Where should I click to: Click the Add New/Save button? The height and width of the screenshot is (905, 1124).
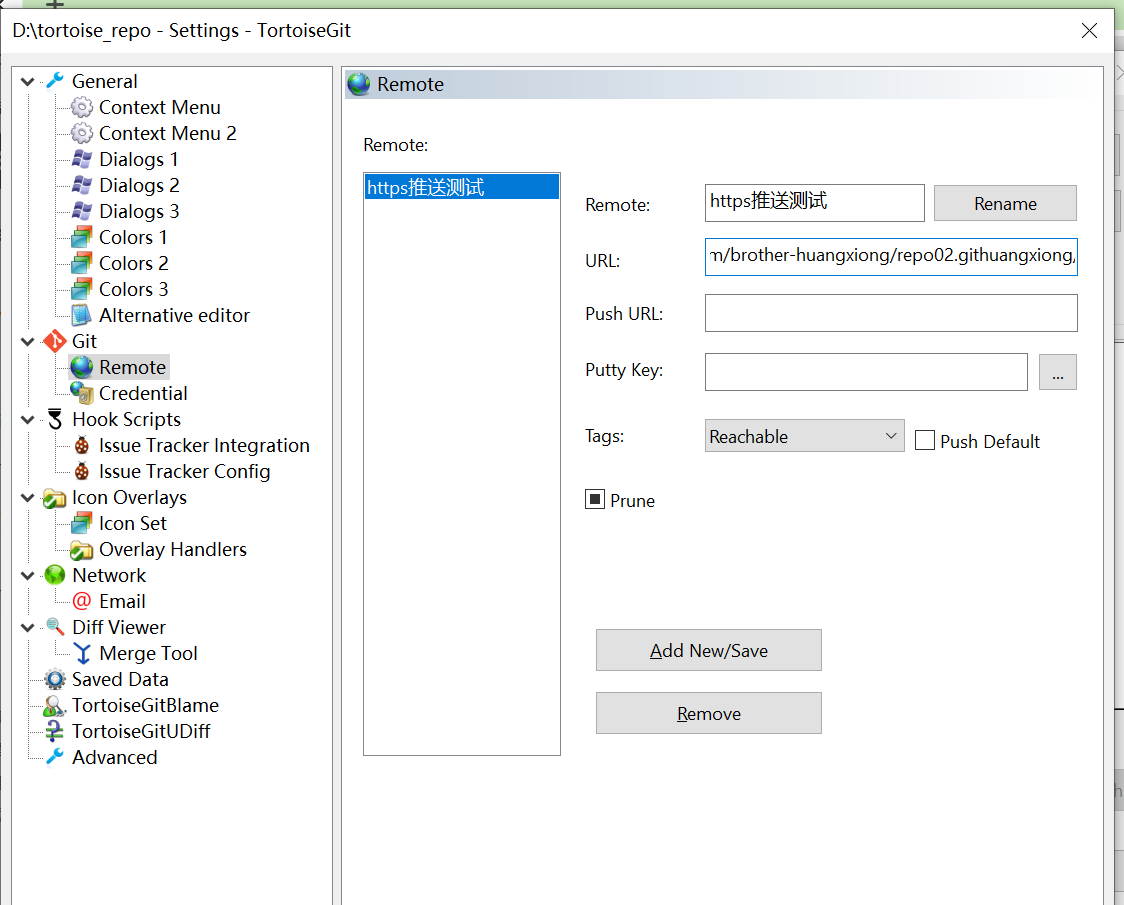tap(709, 650)
